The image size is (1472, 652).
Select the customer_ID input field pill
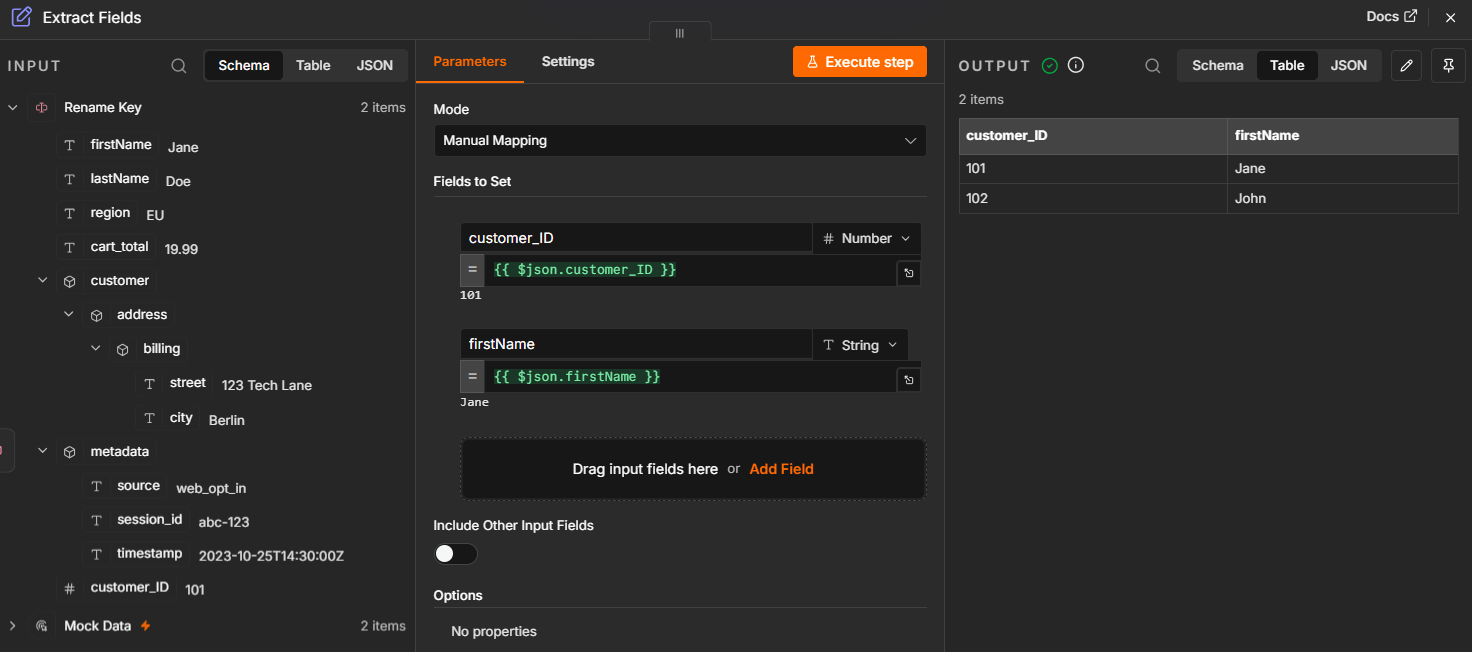(x=130, y=588)
